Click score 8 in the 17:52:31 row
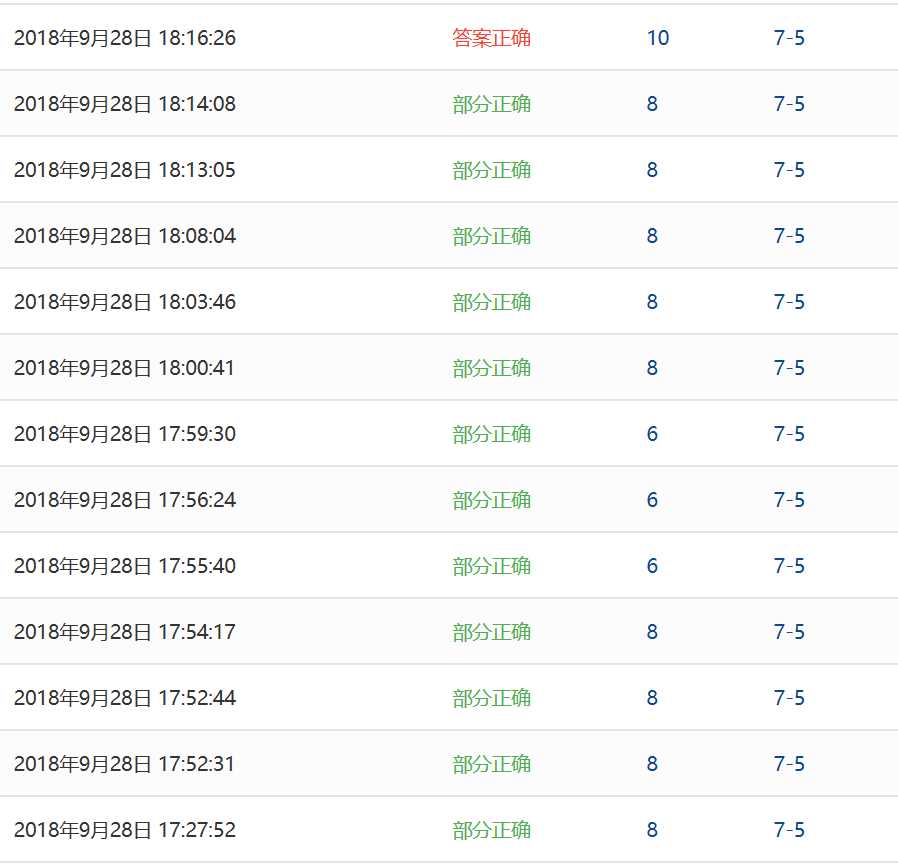Image resolution: width=898 pixels, height=864 pixels. pyautogui.click(x=652, y=764)
